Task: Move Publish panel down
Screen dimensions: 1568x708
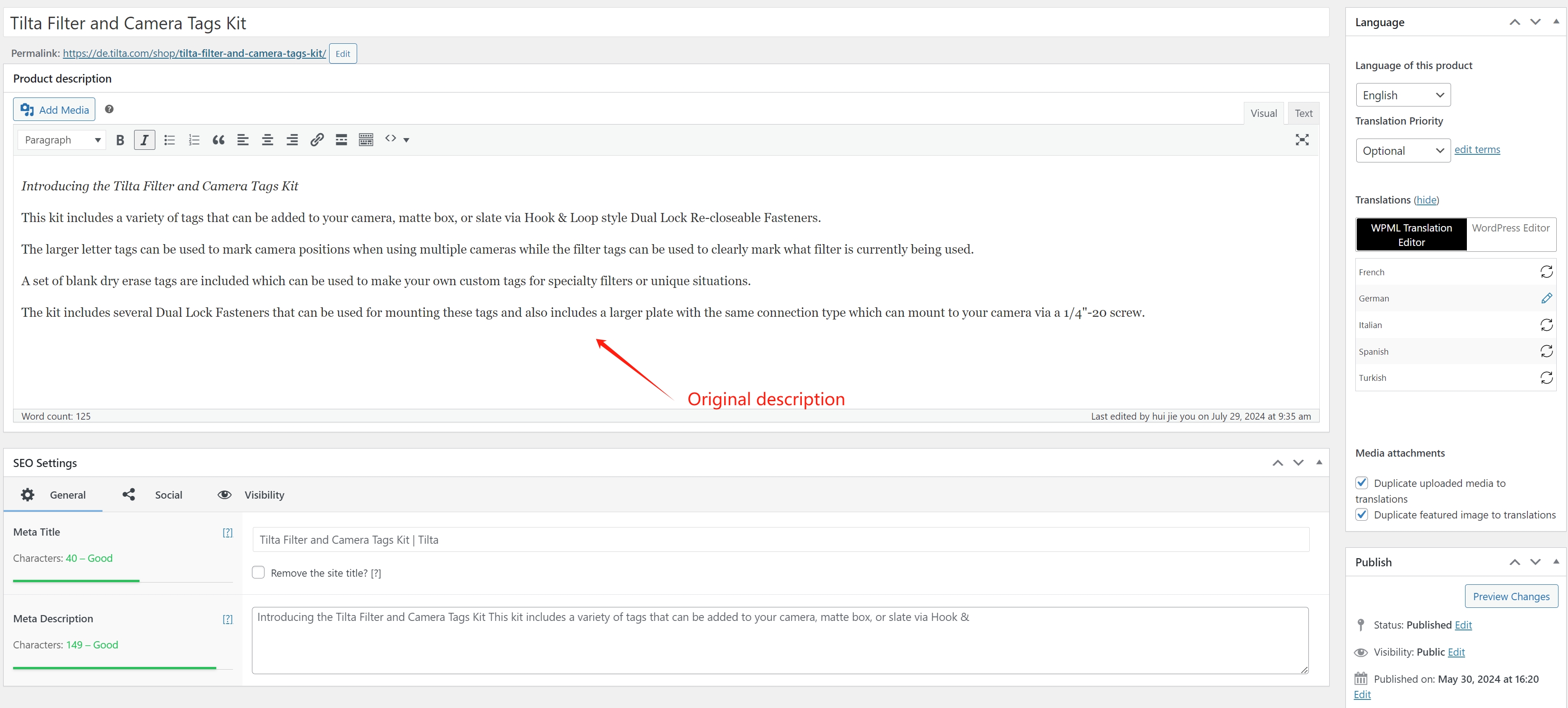Action: tap(1535, 562)
